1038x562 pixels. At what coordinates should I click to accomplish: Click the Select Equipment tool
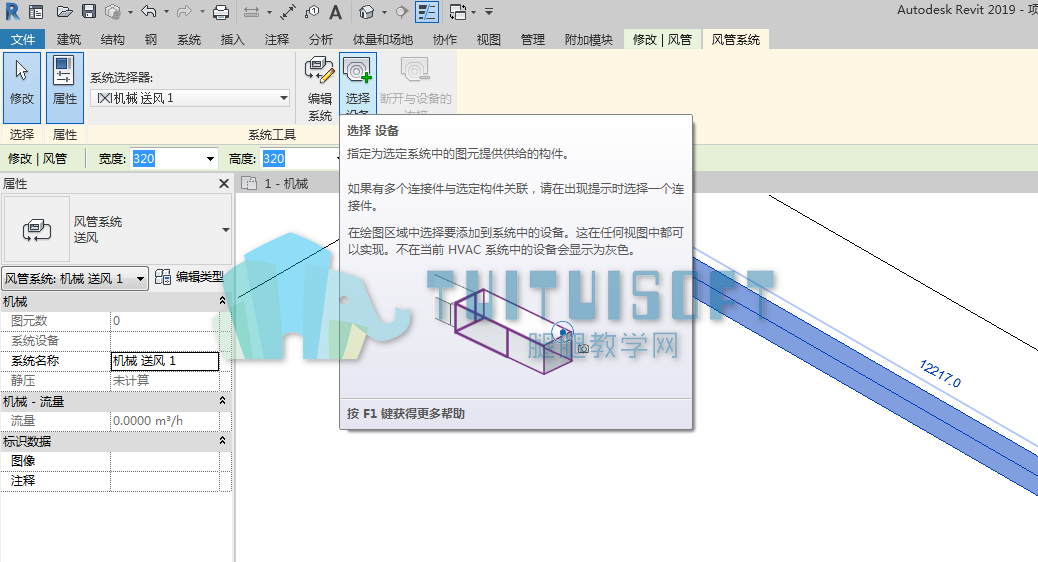(x=358, y=83)
